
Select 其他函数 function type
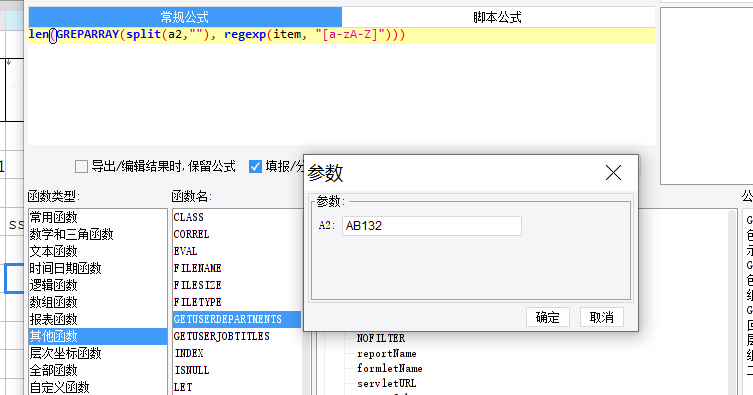pyautogui.click(x=97, y=336)
